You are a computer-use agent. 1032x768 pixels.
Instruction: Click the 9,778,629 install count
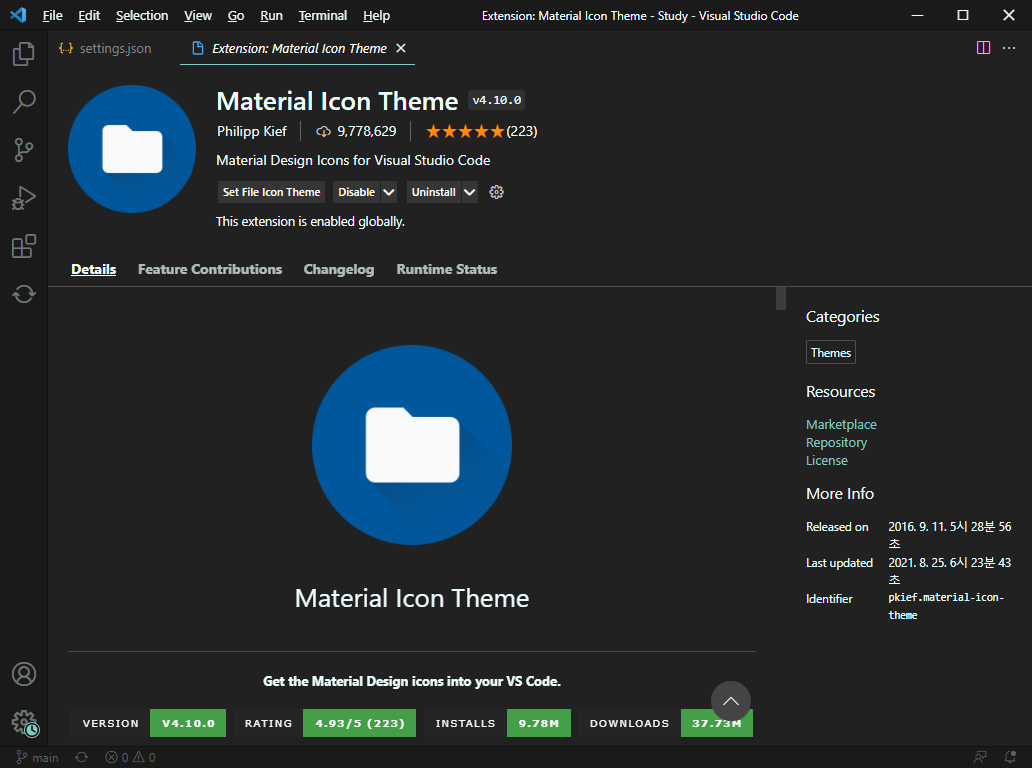tap(367, 132)
